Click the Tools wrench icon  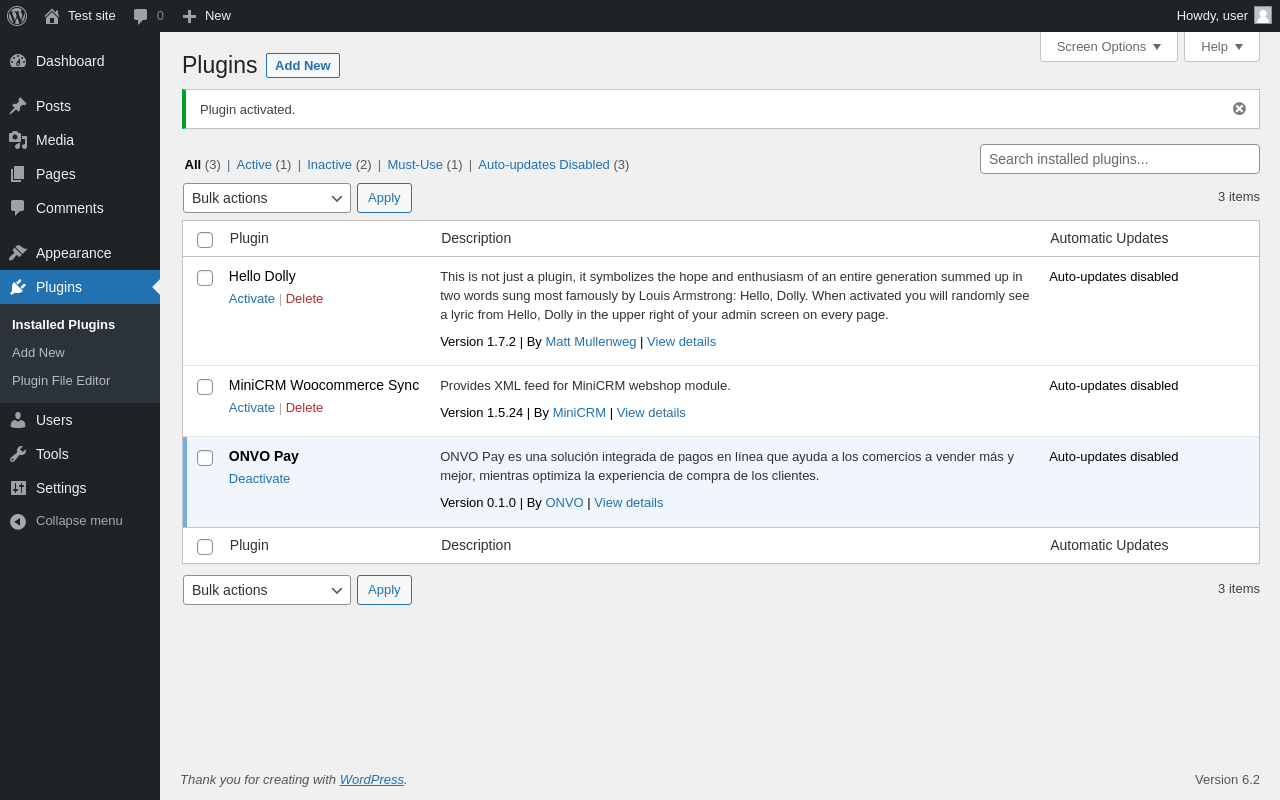(18, 454)
